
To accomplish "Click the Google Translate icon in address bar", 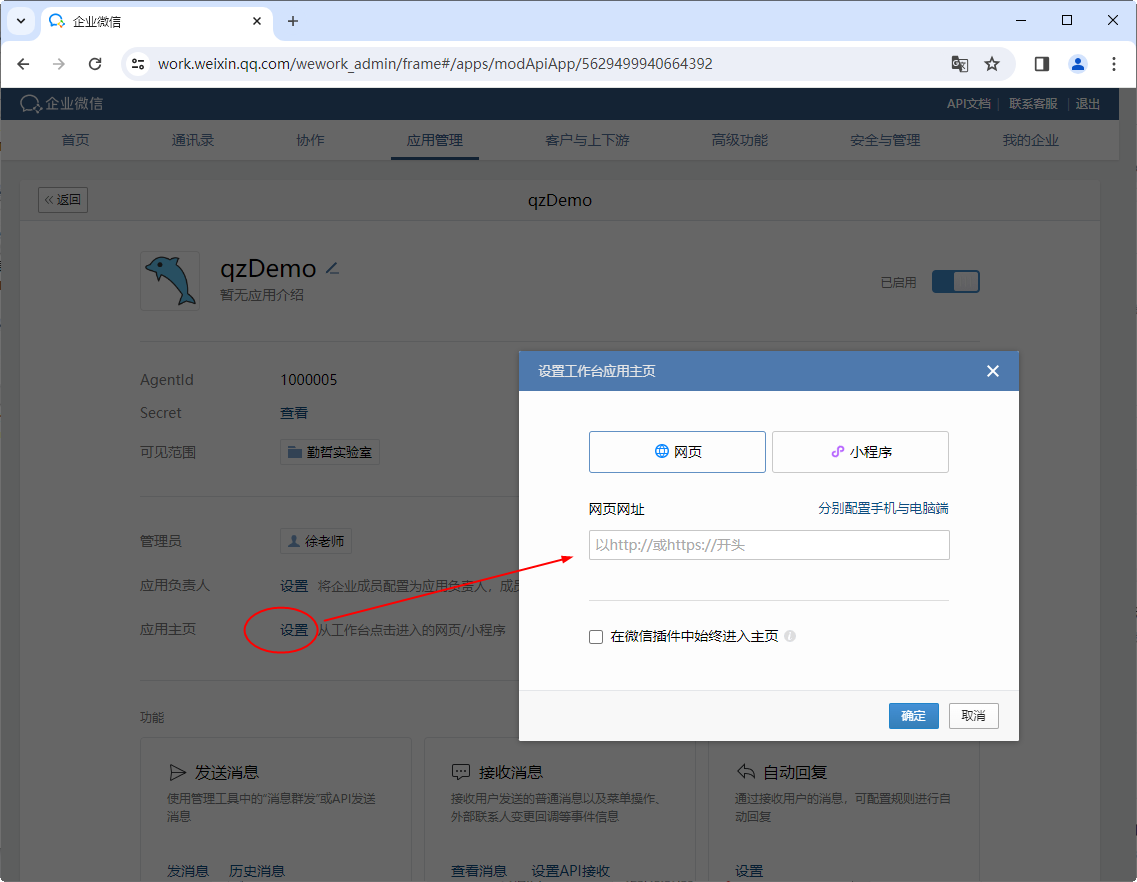I will pos(959,64).
